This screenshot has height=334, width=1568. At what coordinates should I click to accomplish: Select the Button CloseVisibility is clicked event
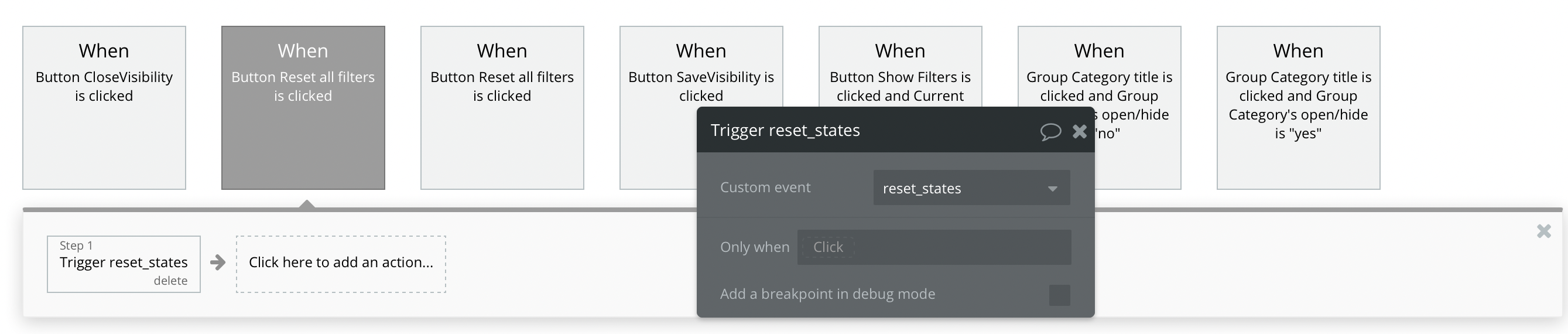104,107
